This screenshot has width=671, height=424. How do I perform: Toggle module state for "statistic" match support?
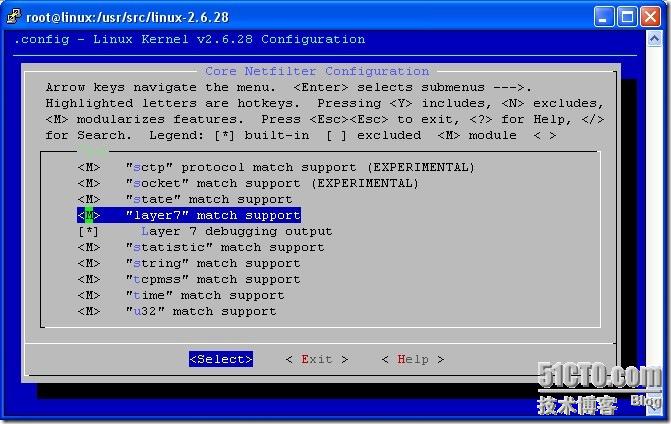[x=89, y=247]
